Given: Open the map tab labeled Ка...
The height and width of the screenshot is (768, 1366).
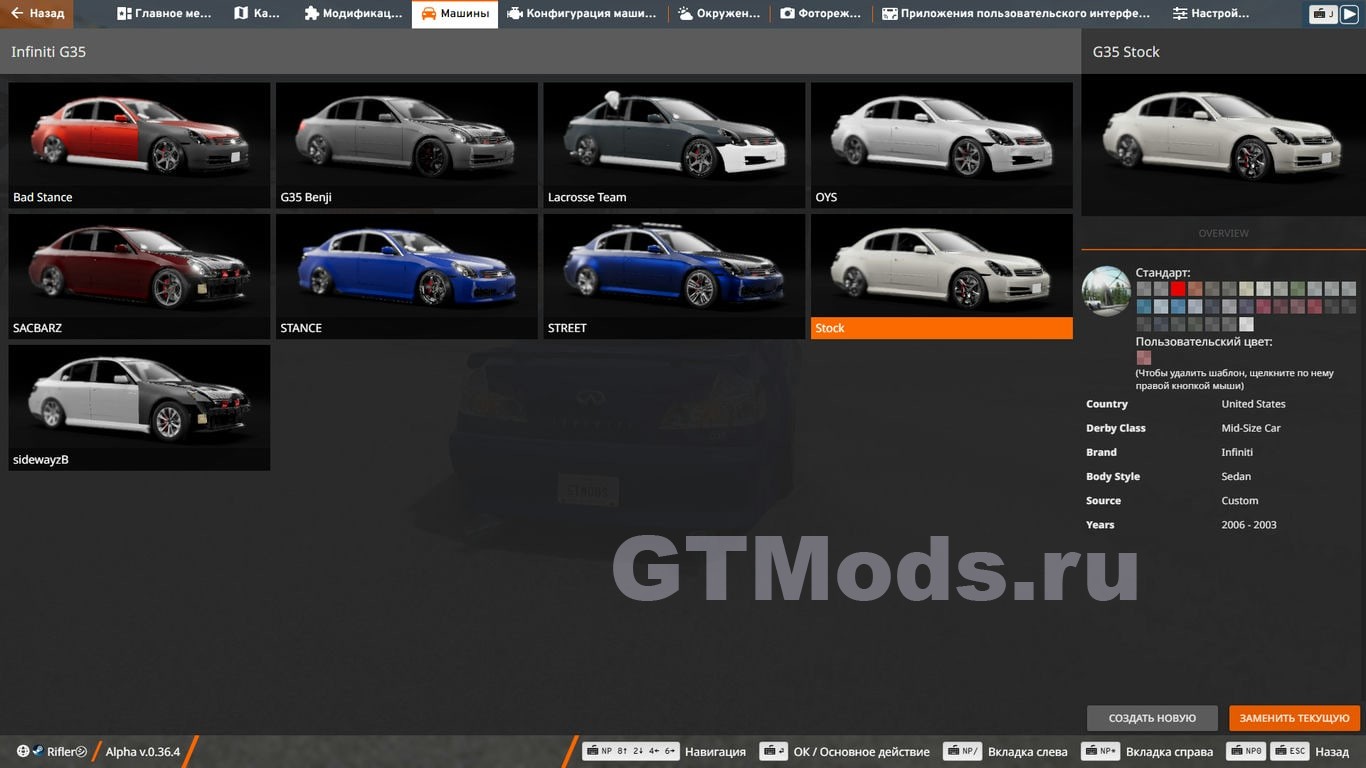Looking at the screenshot, I should click(x=257, y=14).
